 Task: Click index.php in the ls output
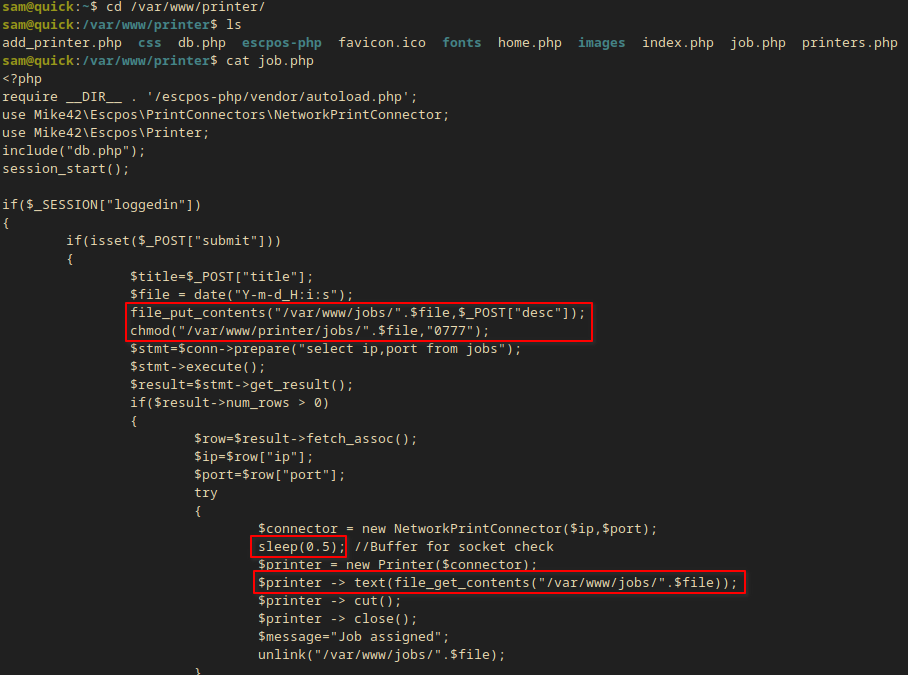coord(677,43)
